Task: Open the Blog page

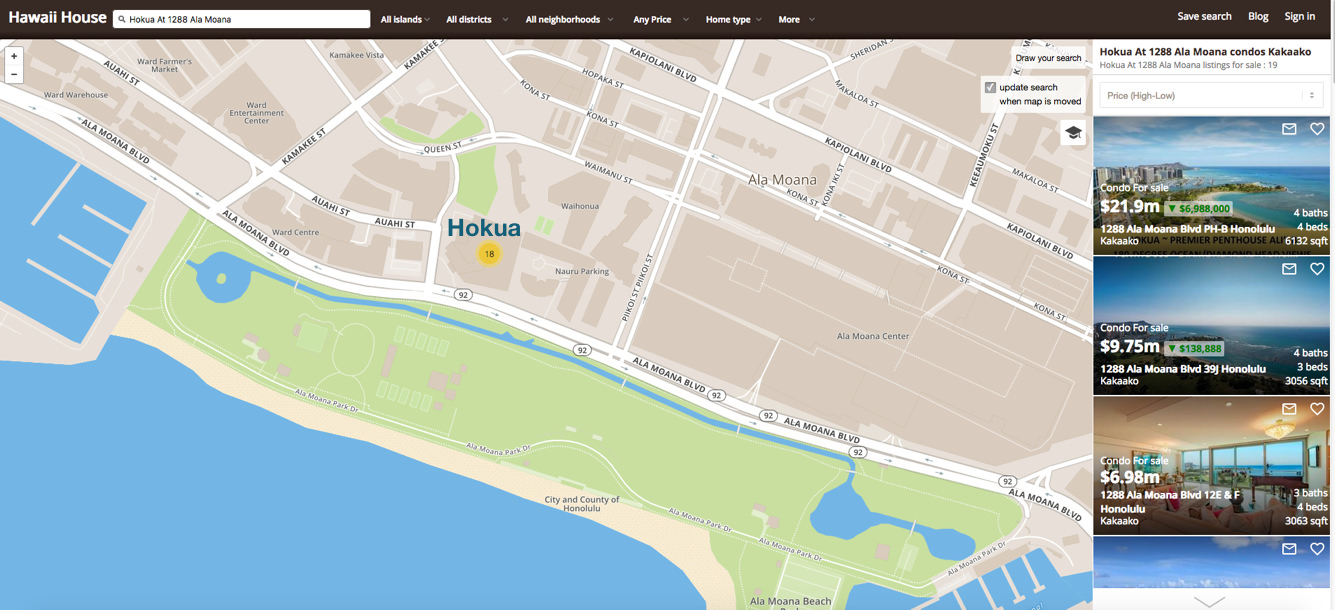Action: tap(1258, 16)
